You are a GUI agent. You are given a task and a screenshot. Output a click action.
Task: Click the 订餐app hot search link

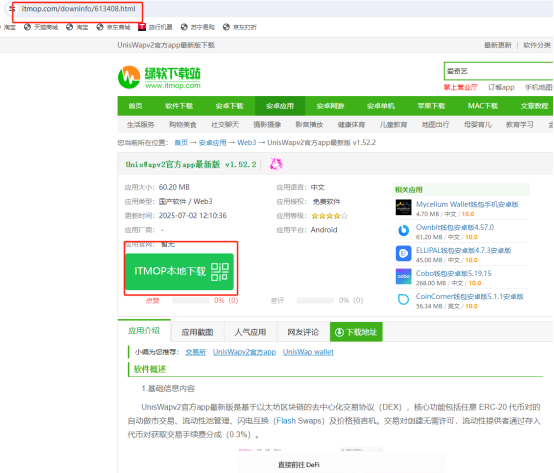(501, 87)
